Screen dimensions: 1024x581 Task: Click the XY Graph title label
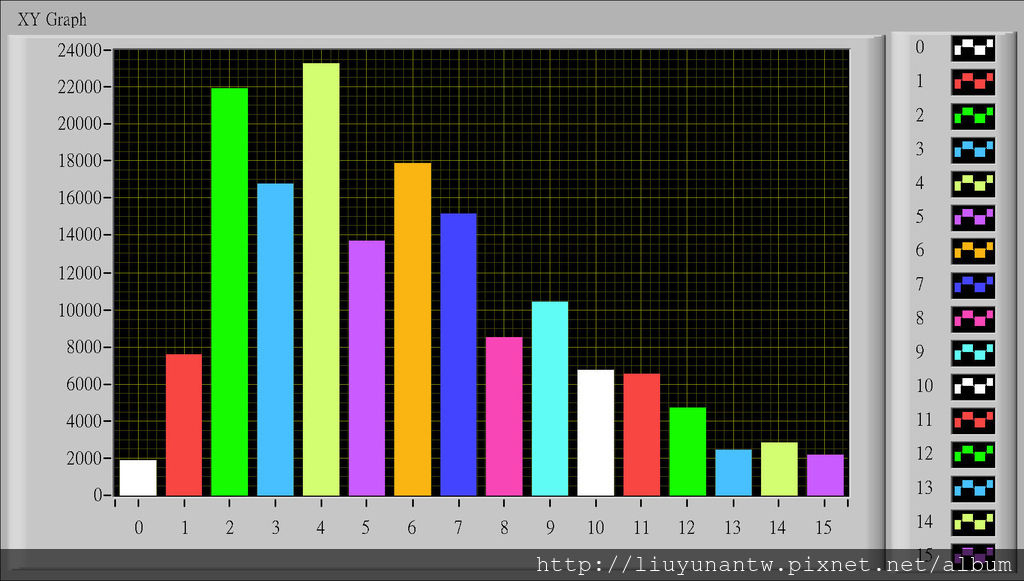tap(52, 20)
